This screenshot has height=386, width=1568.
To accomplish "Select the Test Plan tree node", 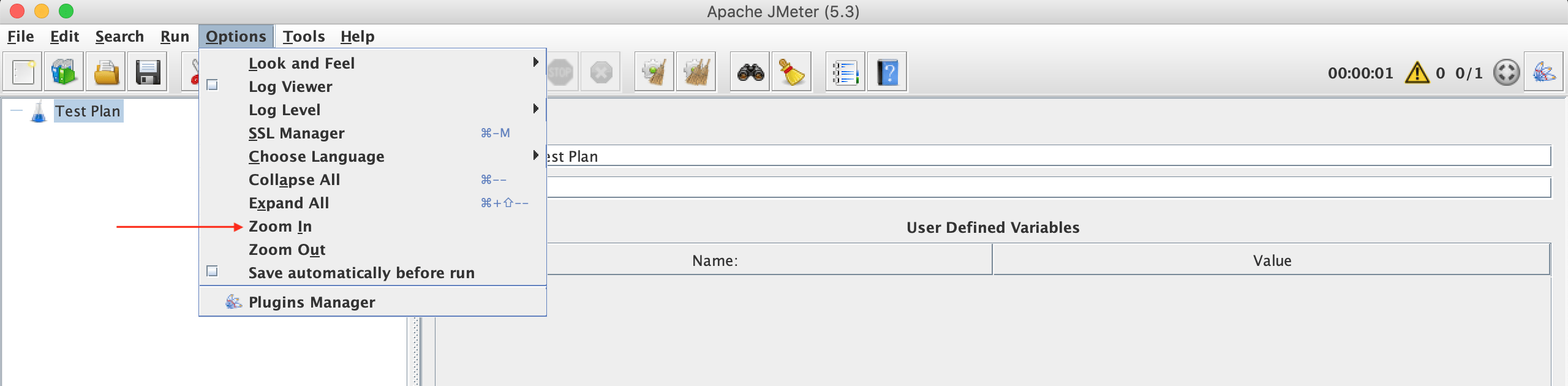I will 88,111.
